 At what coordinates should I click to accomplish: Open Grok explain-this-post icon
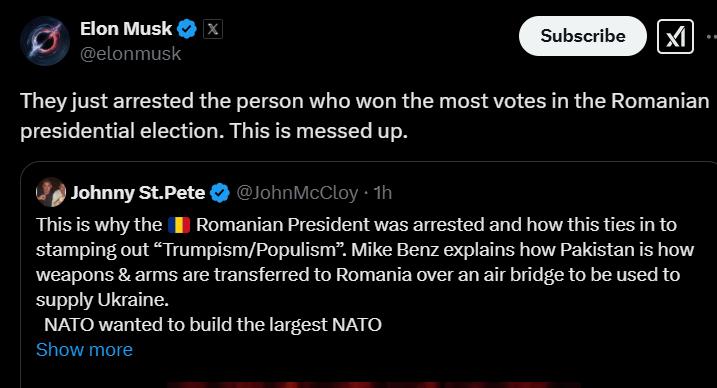[675, 37]
